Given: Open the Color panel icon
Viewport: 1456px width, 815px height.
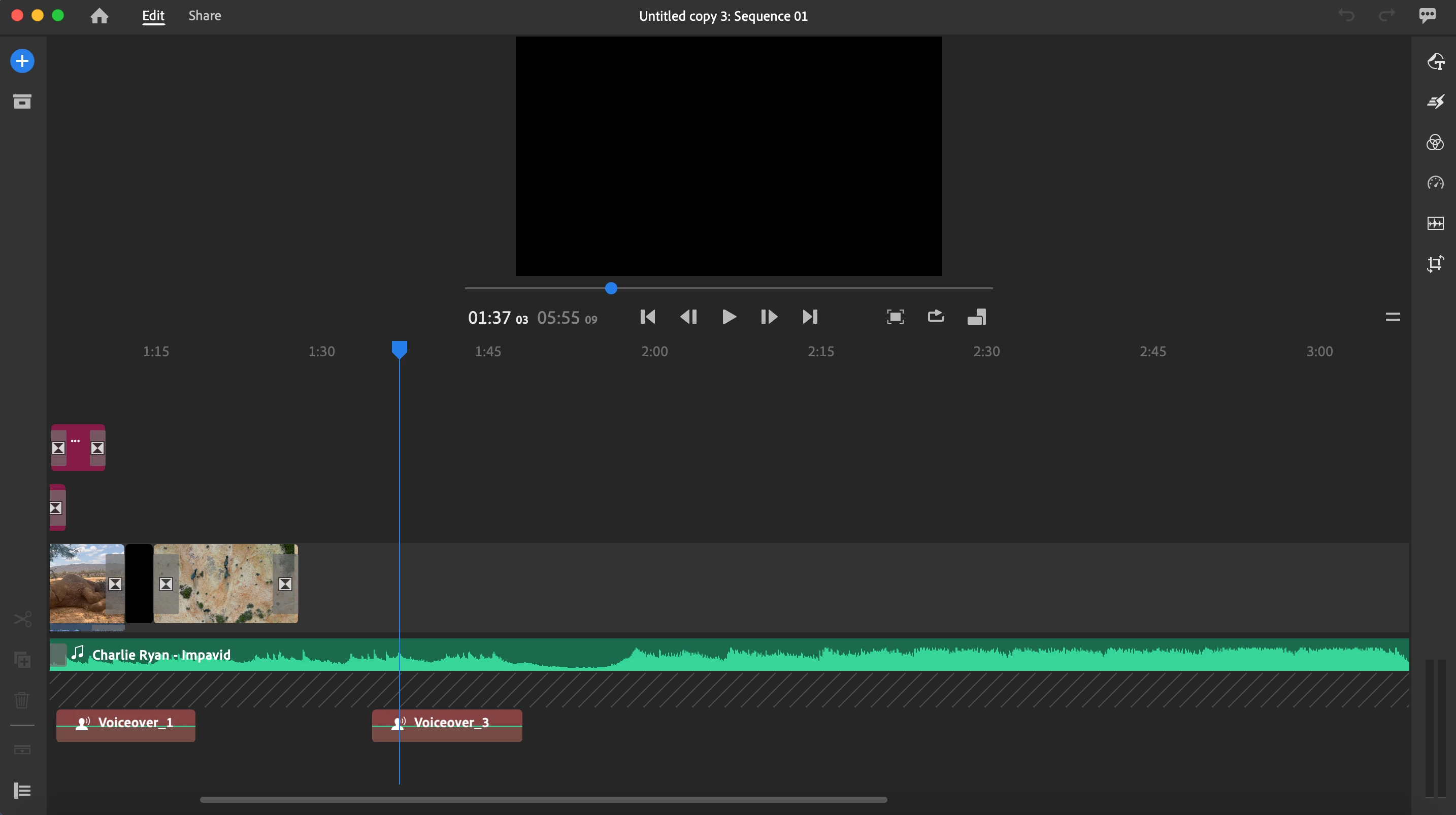Looking at the screenshot, I should 1435,143.
